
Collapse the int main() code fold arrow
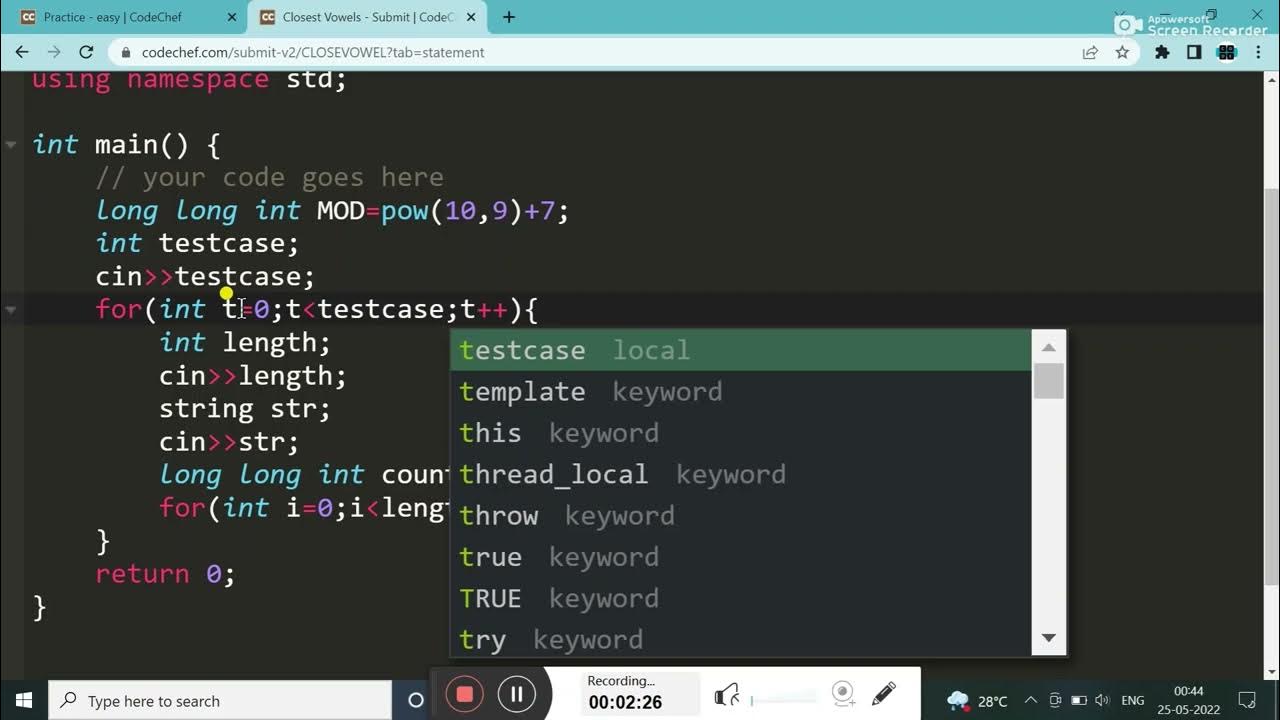click(11, 145)
